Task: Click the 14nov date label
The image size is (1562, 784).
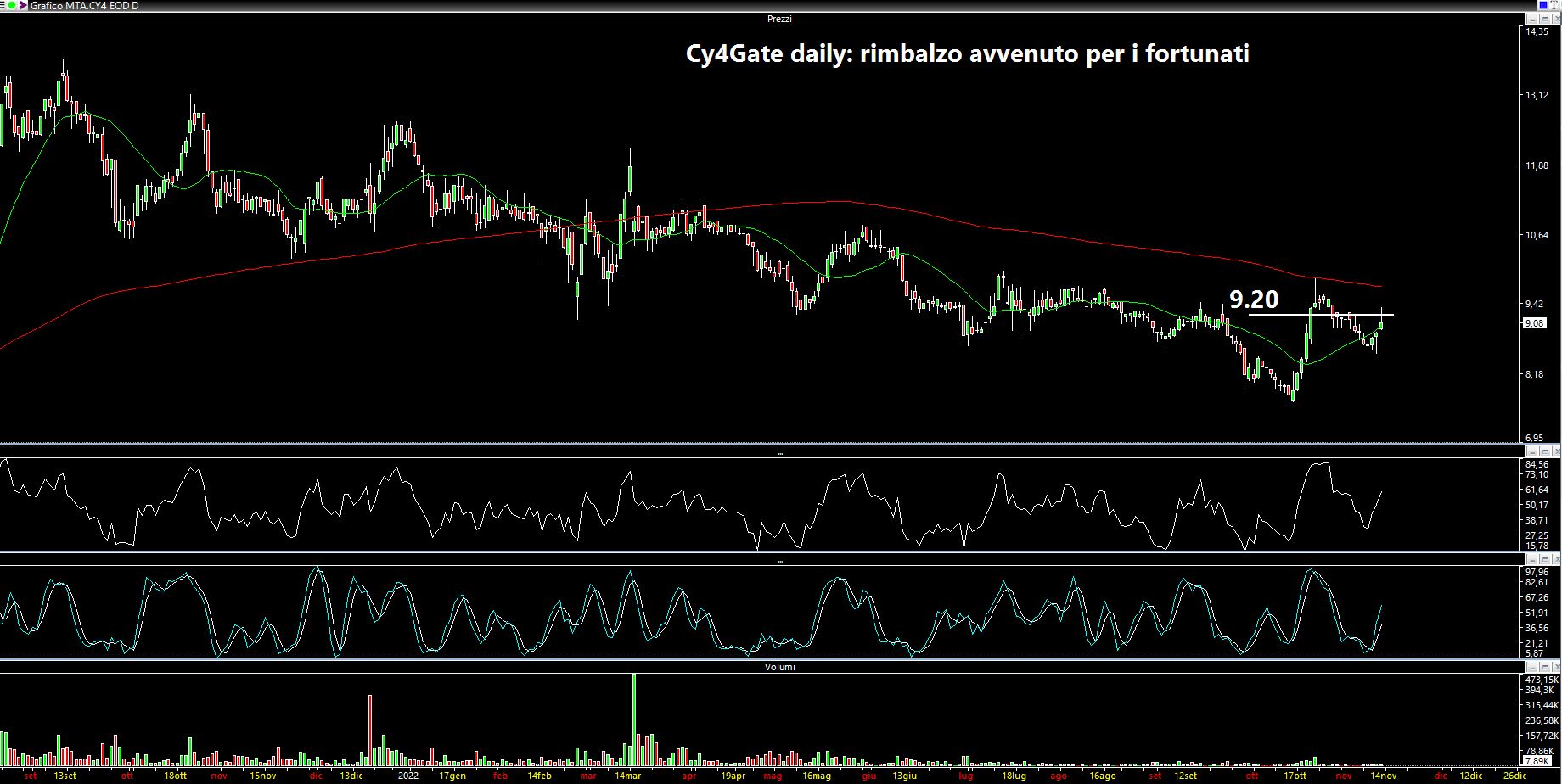Action: click(x=1383, y=776)
